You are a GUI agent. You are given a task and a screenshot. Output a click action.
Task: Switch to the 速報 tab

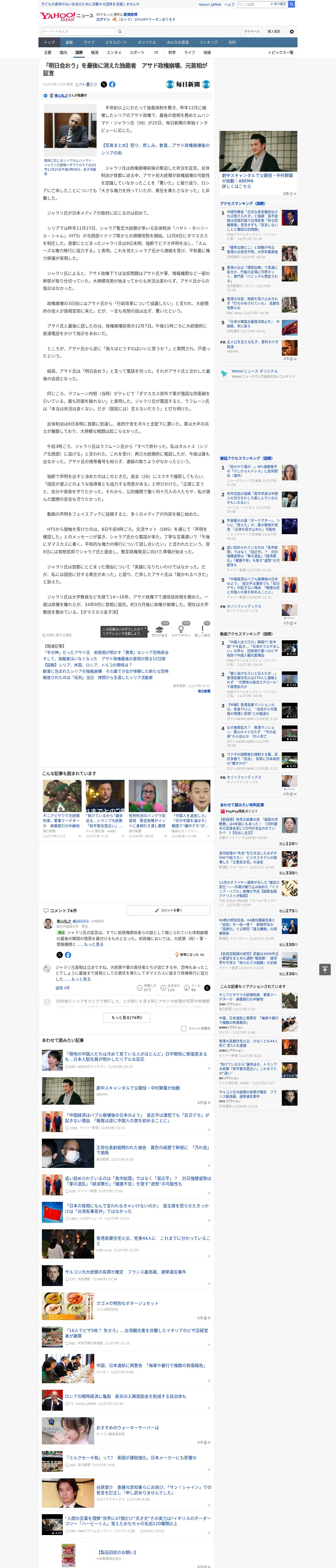tap(69, 43)
